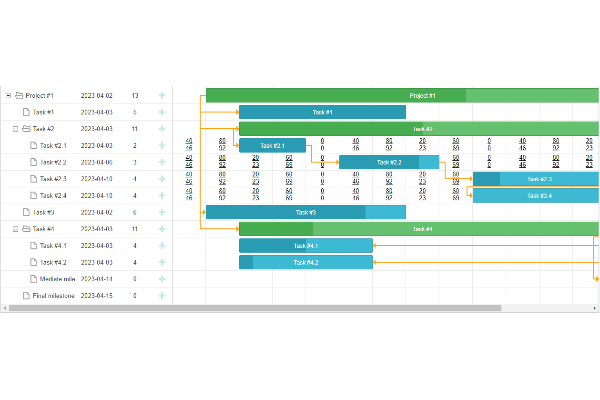This screenshot has height=400, width=600.
Task: Collapse the Task #4 group
Action: 16,229
